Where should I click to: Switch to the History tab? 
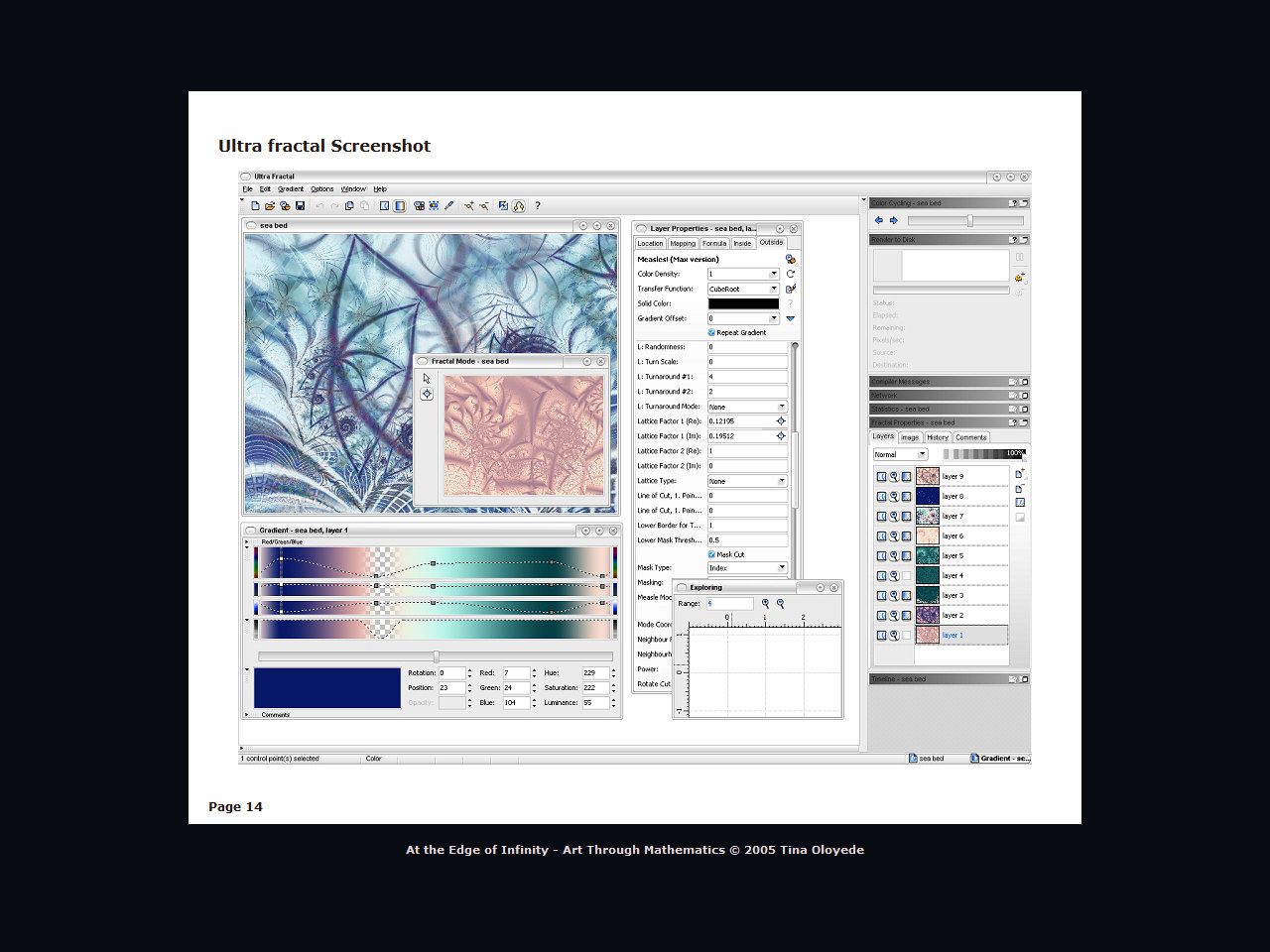(938, 437)
